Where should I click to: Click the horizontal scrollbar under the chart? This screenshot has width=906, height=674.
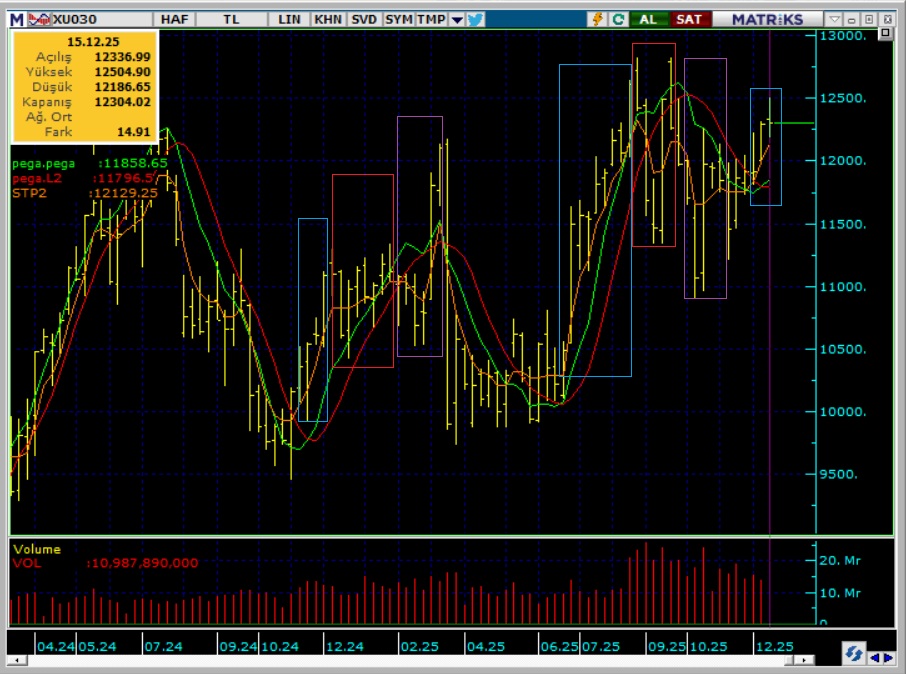click(400, 661)
